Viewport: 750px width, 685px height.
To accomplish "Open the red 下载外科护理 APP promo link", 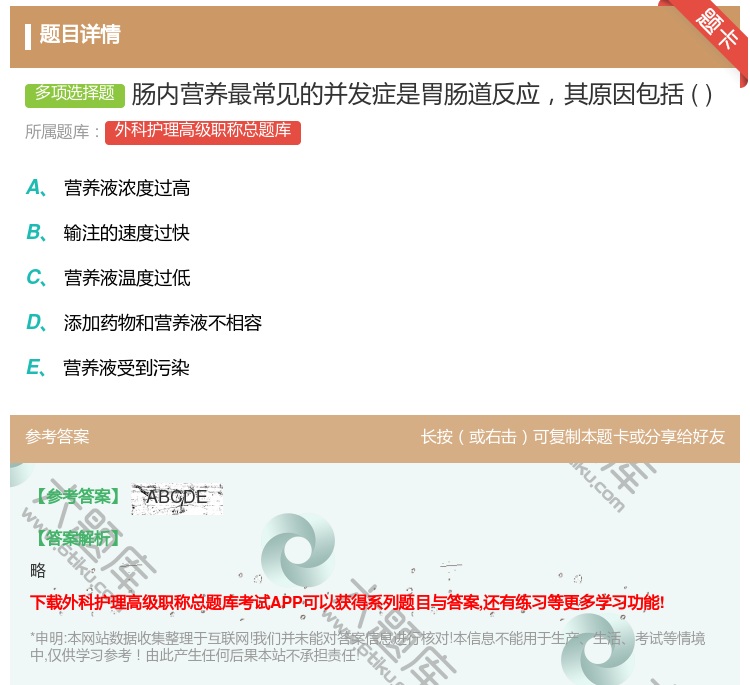I will (x=347, y=602).
